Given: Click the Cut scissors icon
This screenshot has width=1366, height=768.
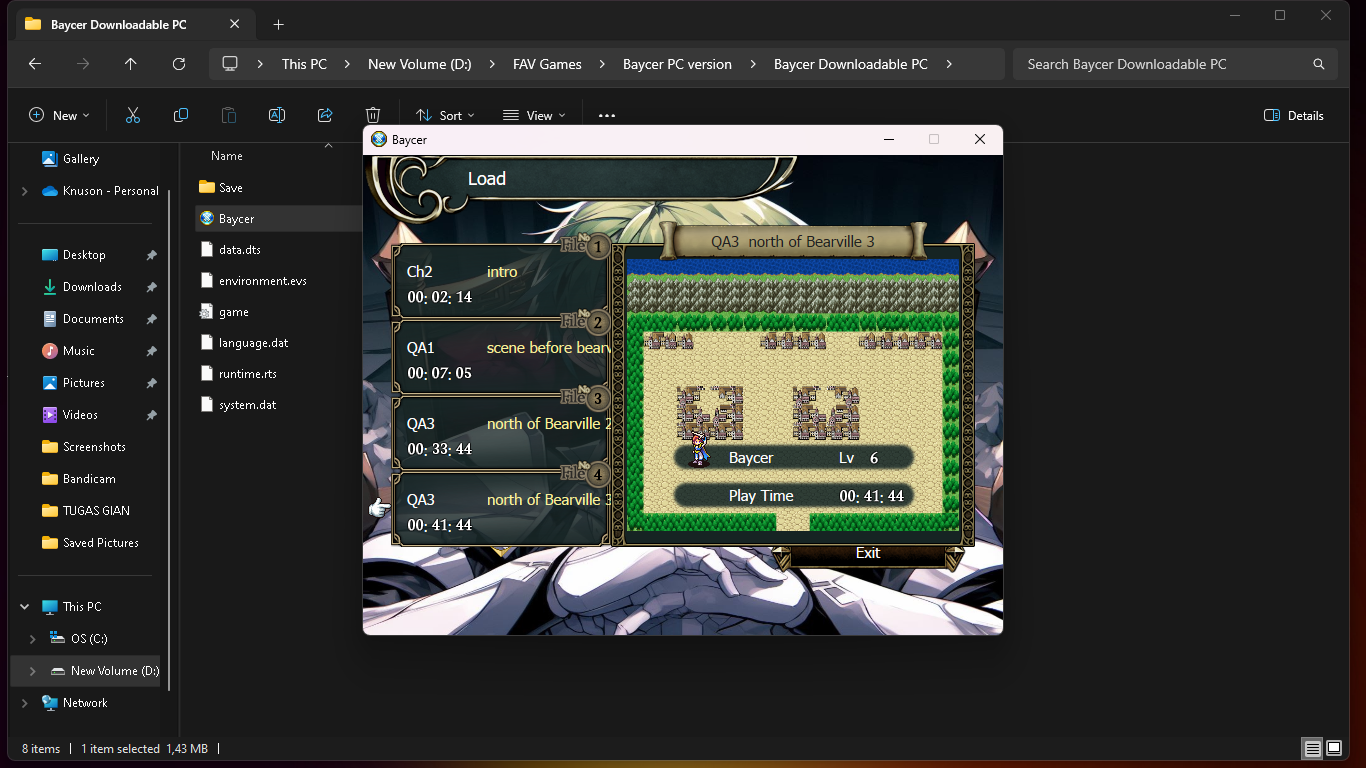Looking at the screenshot, I should tap(133, 115).
